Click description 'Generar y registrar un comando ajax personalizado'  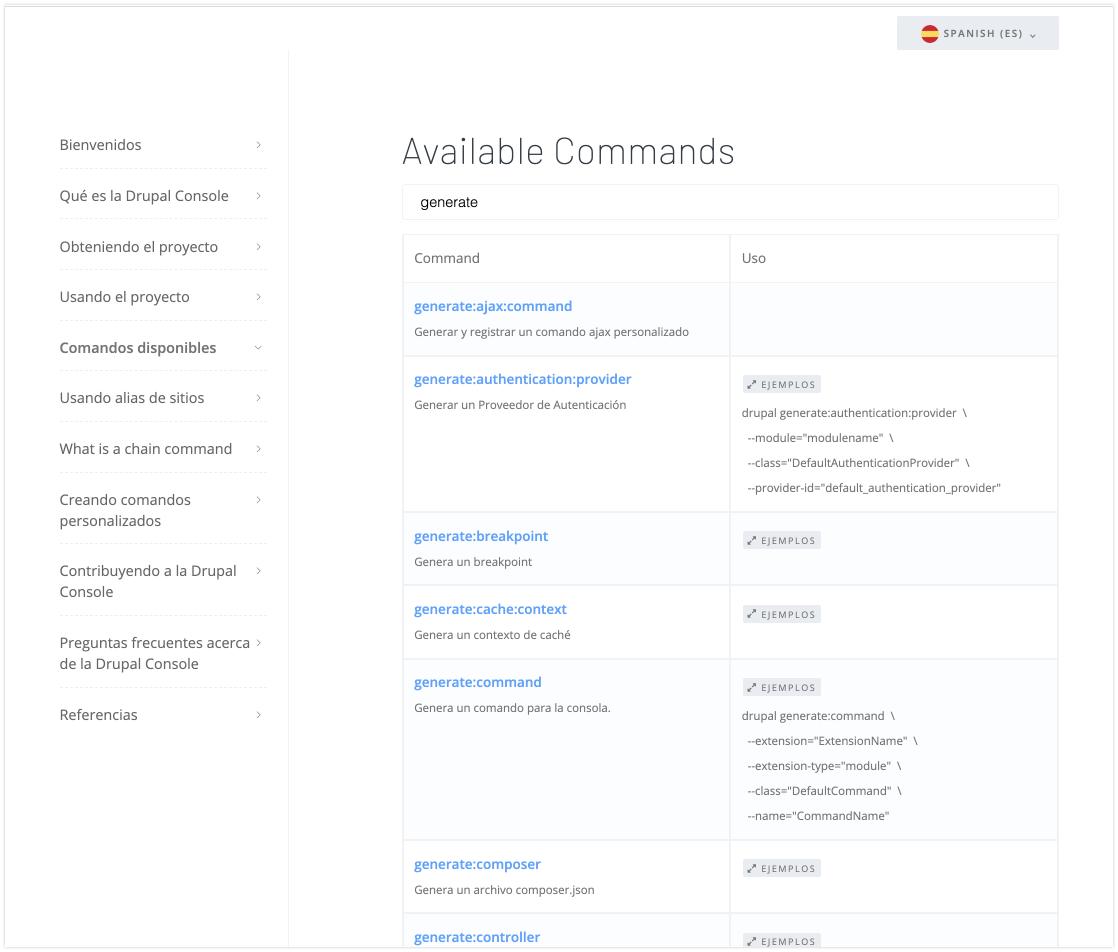pyautogui.click(x=552, y=332)
